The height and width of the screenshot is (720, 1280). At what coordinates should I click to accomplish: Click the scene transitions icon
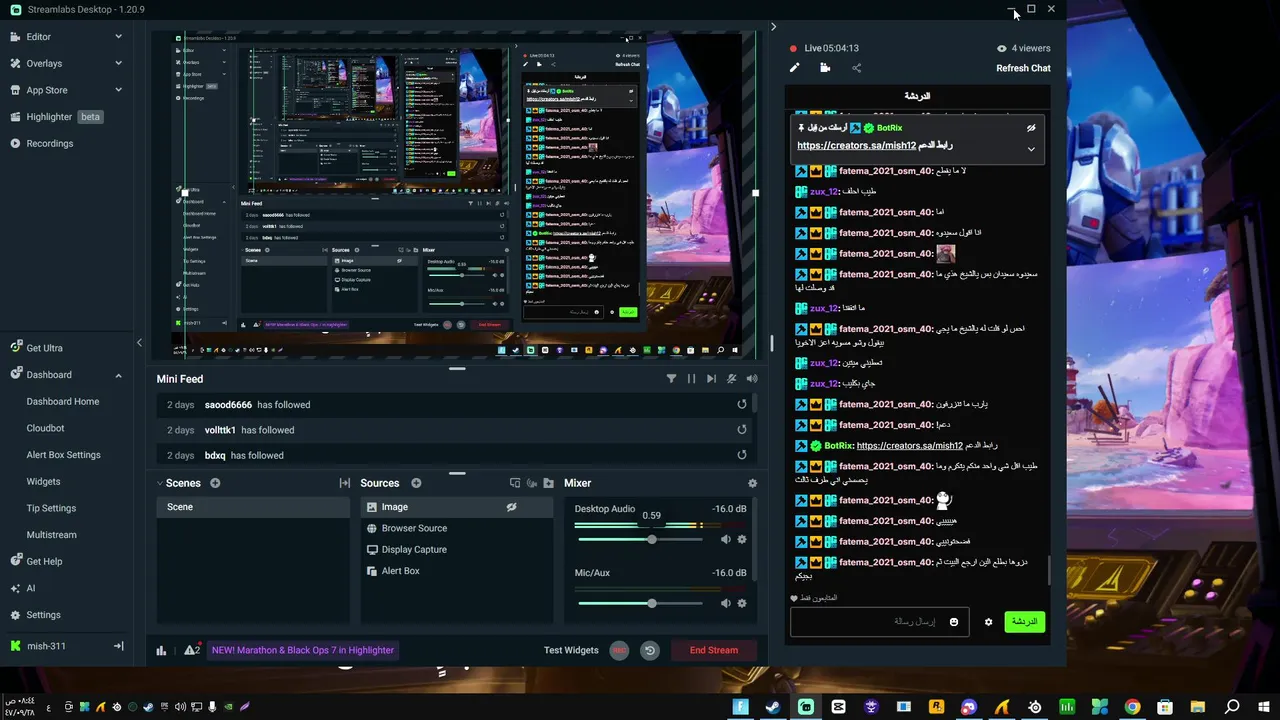coord(344,483)
